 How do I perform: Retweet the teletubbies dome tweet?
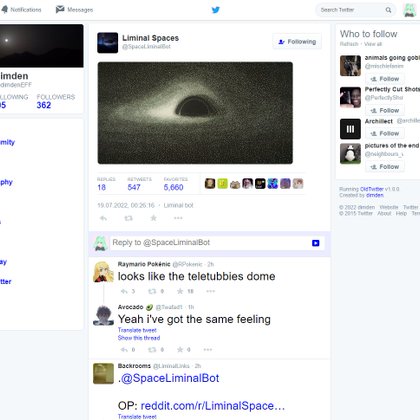(x=152, y=291)
